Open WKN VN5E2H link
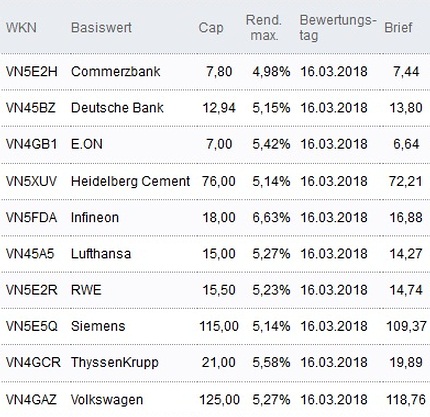Screen dimensions: 430x417 point(32,71)
